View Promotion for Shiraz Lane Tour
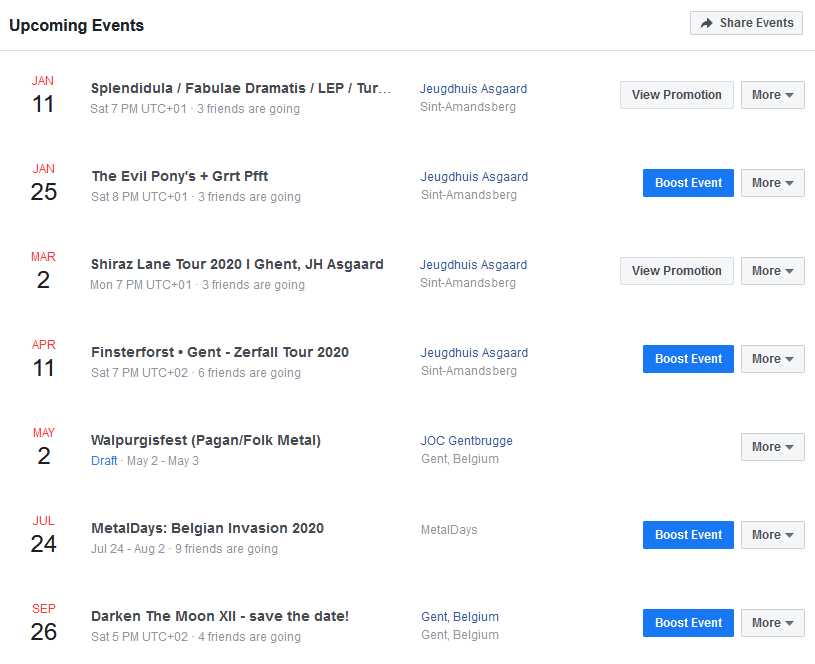 click(x=676, y=271)
